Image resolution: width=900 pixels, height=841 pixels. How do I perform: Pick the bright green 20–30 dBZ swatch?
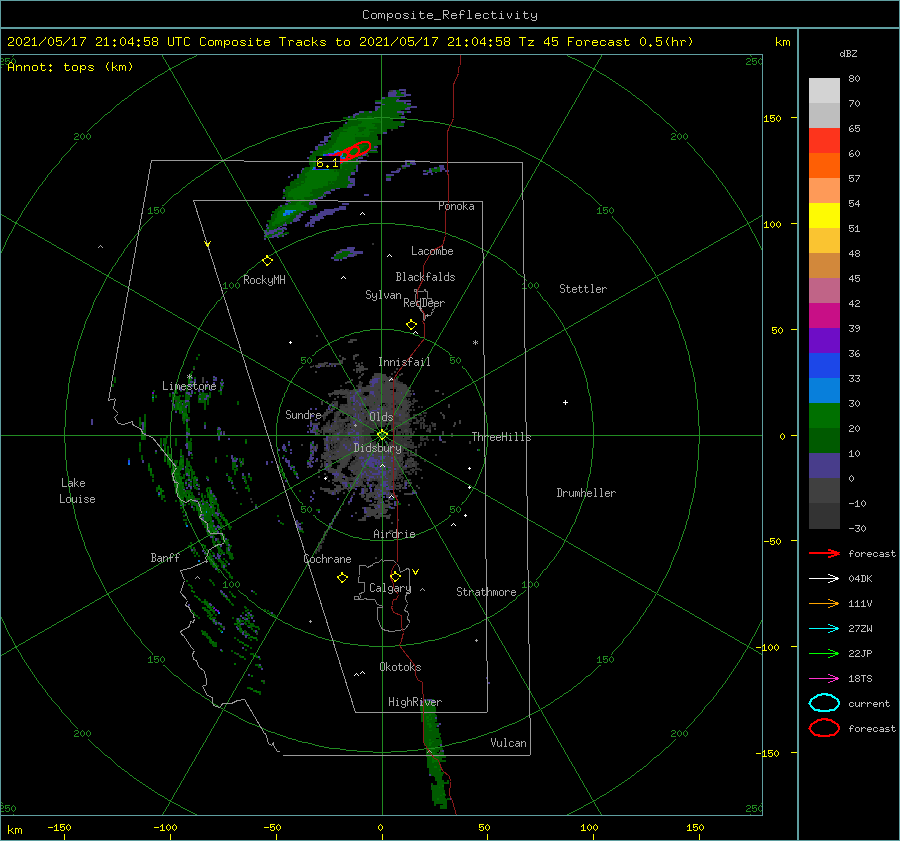tap(824, 416)
